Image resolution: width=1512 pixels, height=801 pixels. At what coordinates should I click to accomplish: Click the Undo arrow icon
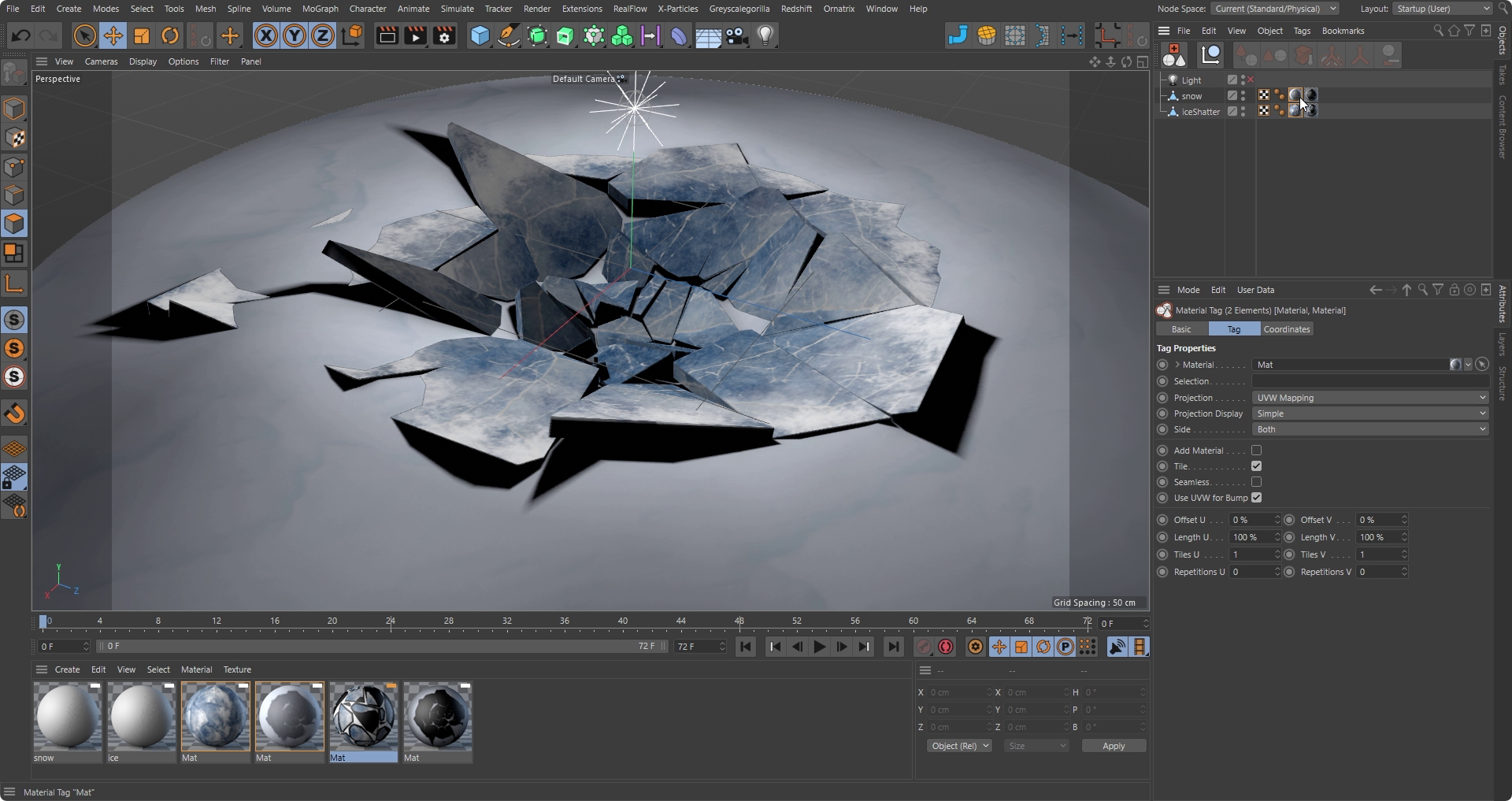tap(21, 36)
